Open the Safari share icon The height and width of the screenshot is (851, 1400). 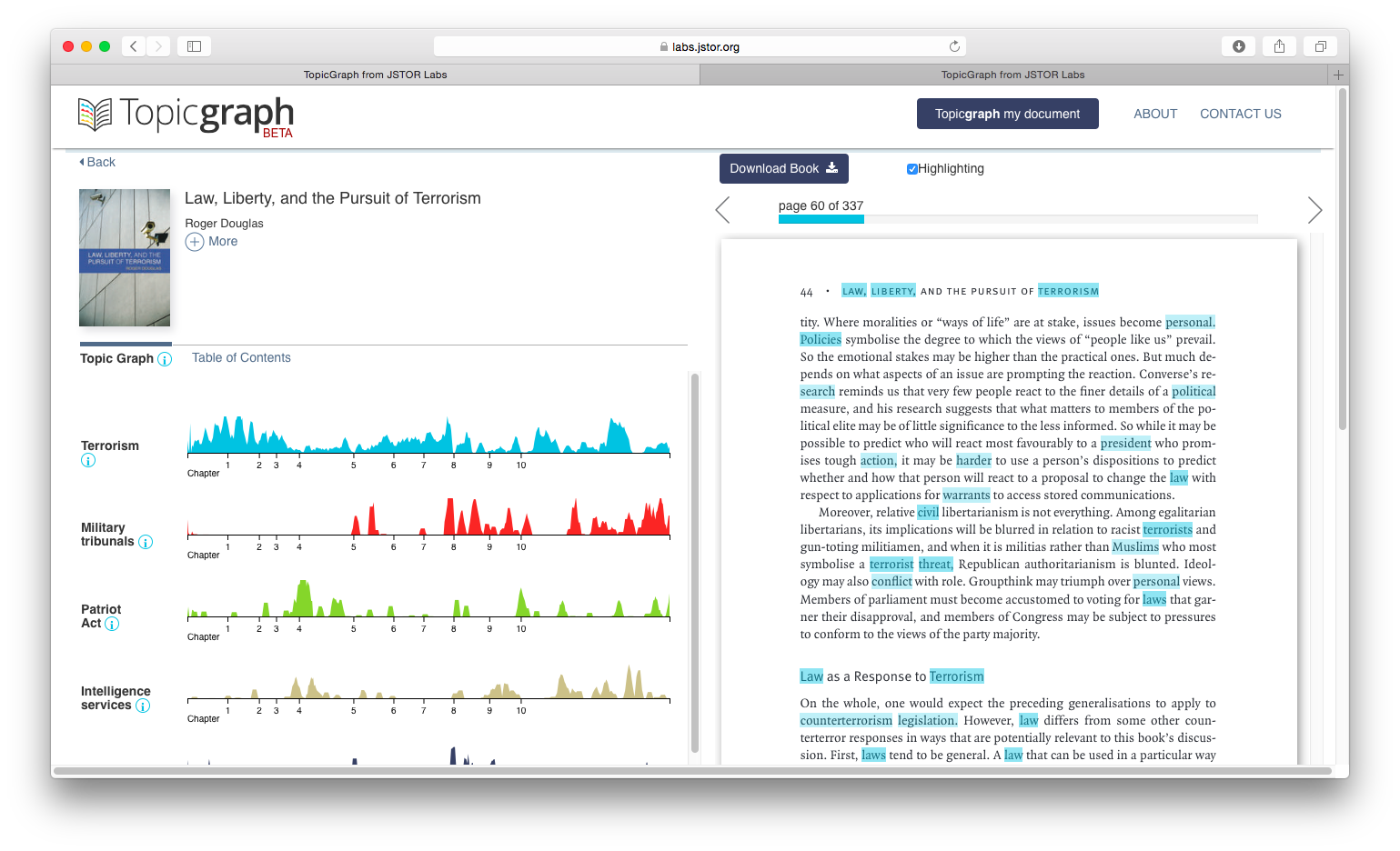coord(1279,46)
